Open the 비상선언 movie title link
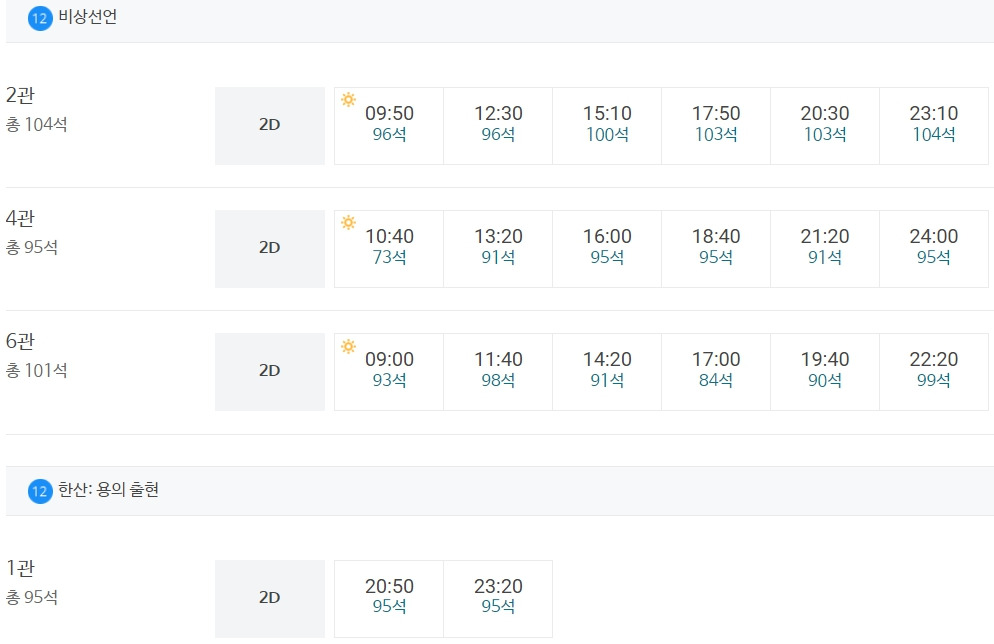The height and width of the screenshot is (644, 994). pyautogui.click(x=88, y=17)
